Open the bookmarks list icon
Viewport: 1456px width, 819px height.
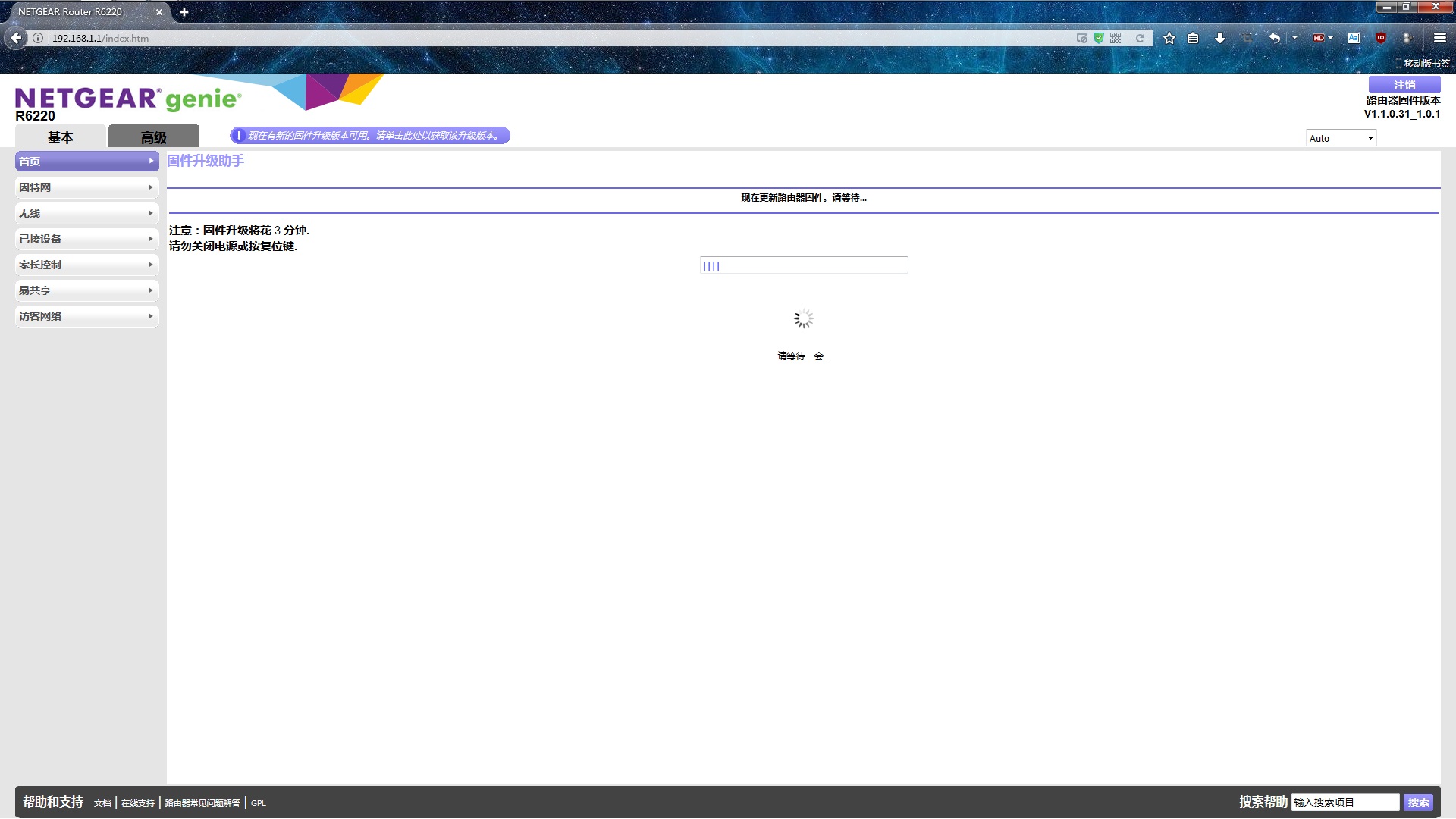point(1193,38)
